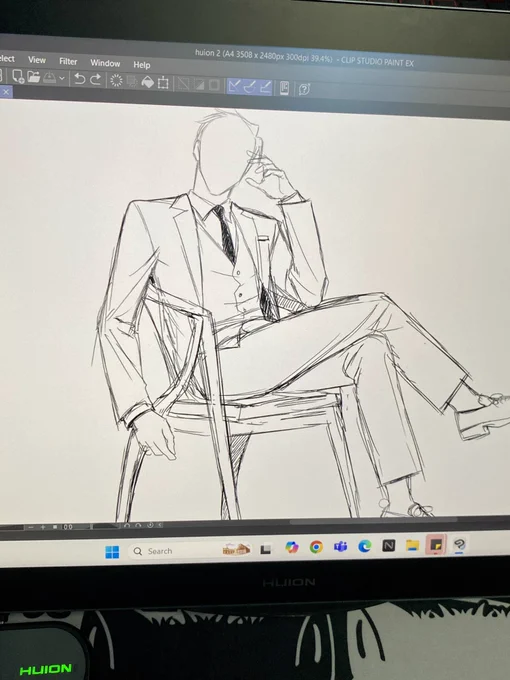
Task: Click the search highlight house image
Action: 236,549
